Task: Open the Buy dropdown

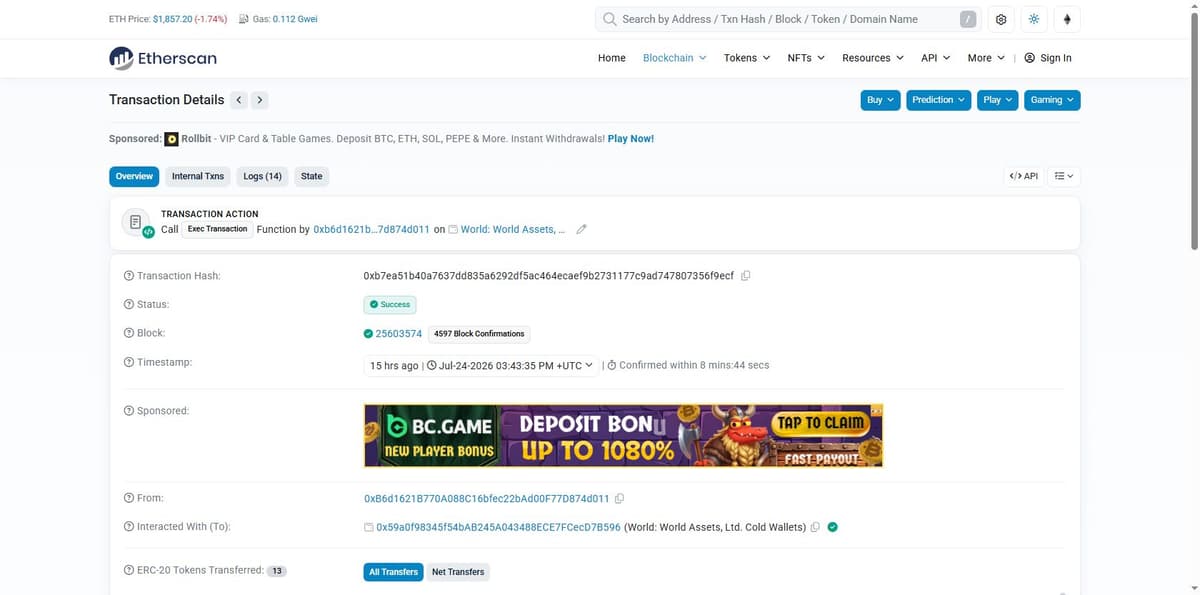Action: [x=880, y=100]
